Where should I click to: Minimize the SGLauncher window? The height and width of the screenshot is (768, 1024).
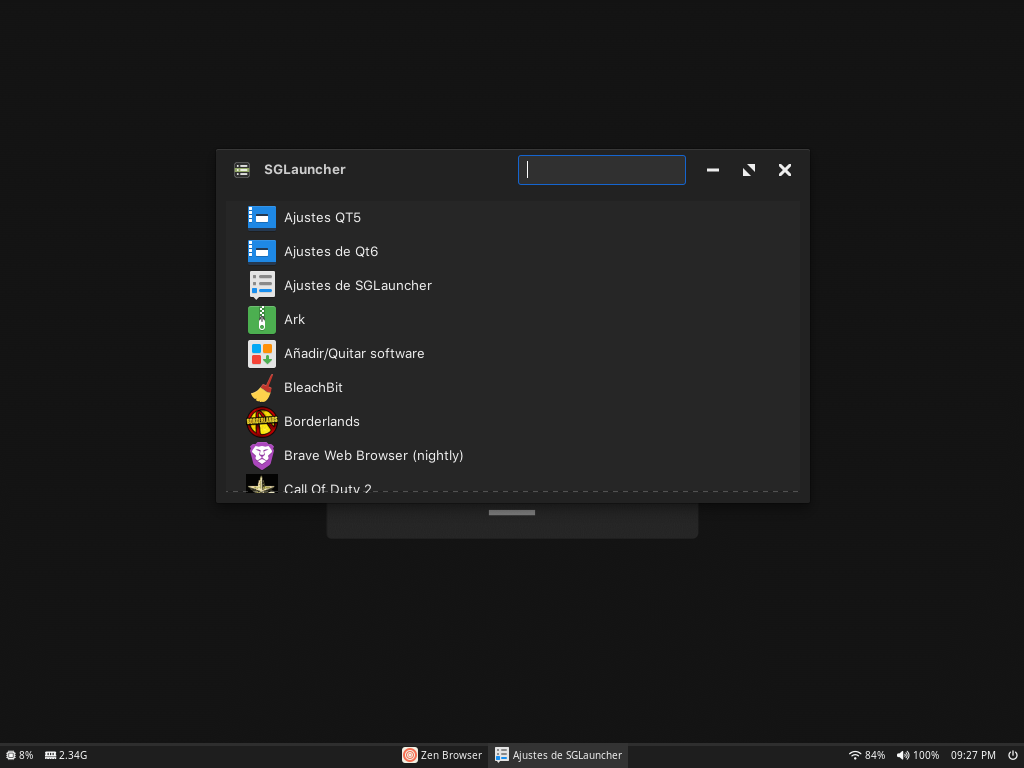712,170
